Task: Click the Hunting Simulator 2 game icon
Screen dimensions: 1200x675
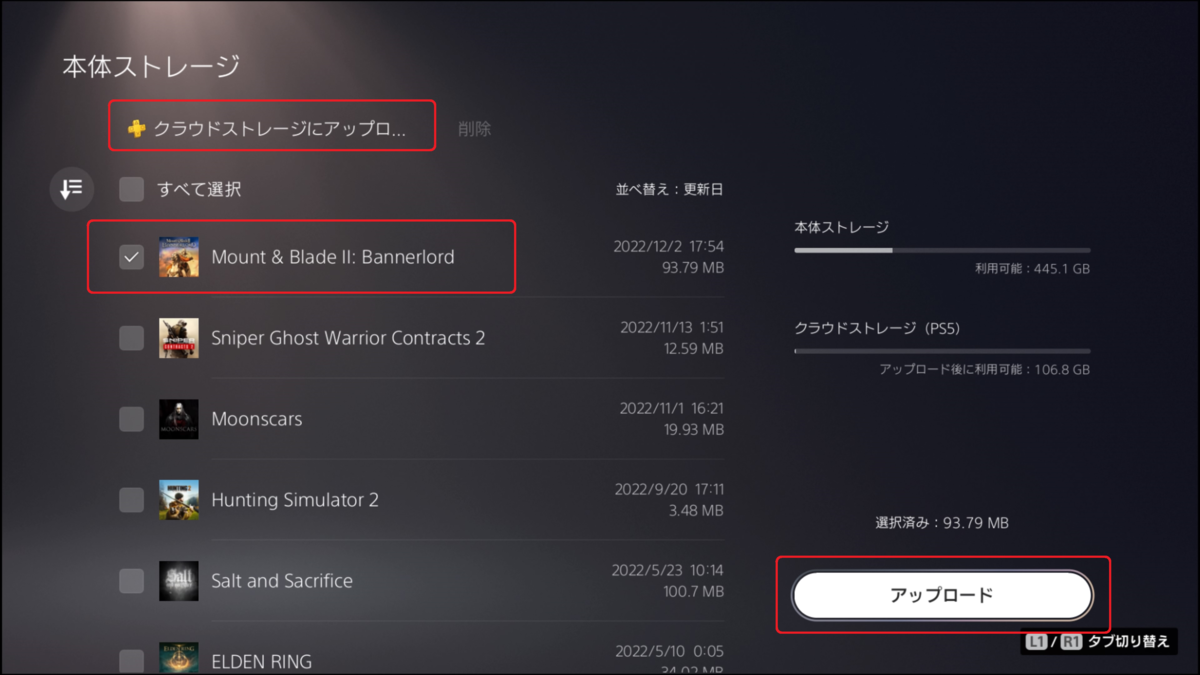Action: 179,500
